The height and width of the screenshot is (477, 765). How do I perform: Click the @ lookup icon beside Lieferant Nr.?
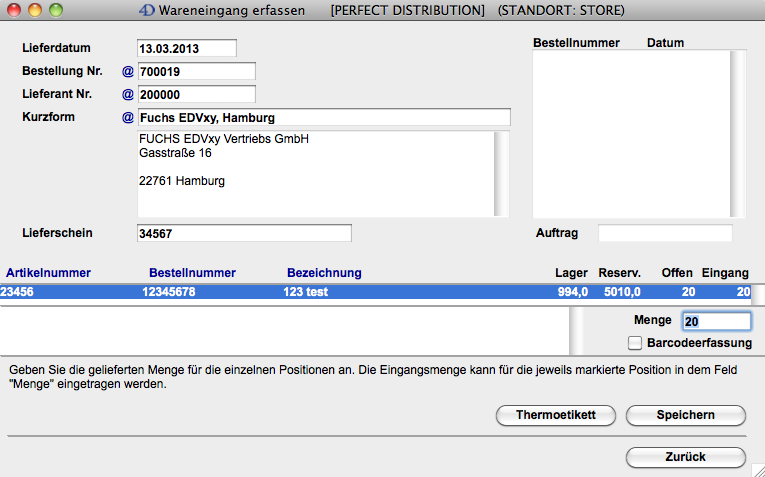(x=127, y=95)
